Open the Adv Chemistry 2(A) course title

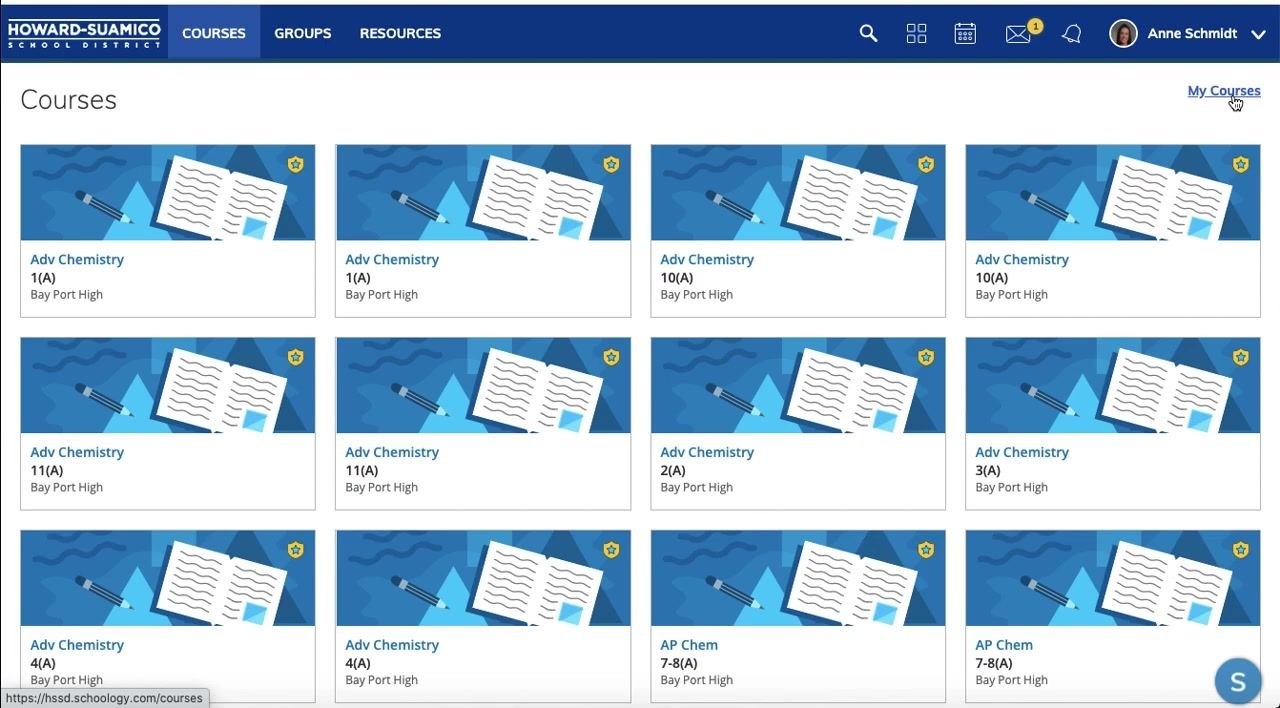tap(707, 452)
